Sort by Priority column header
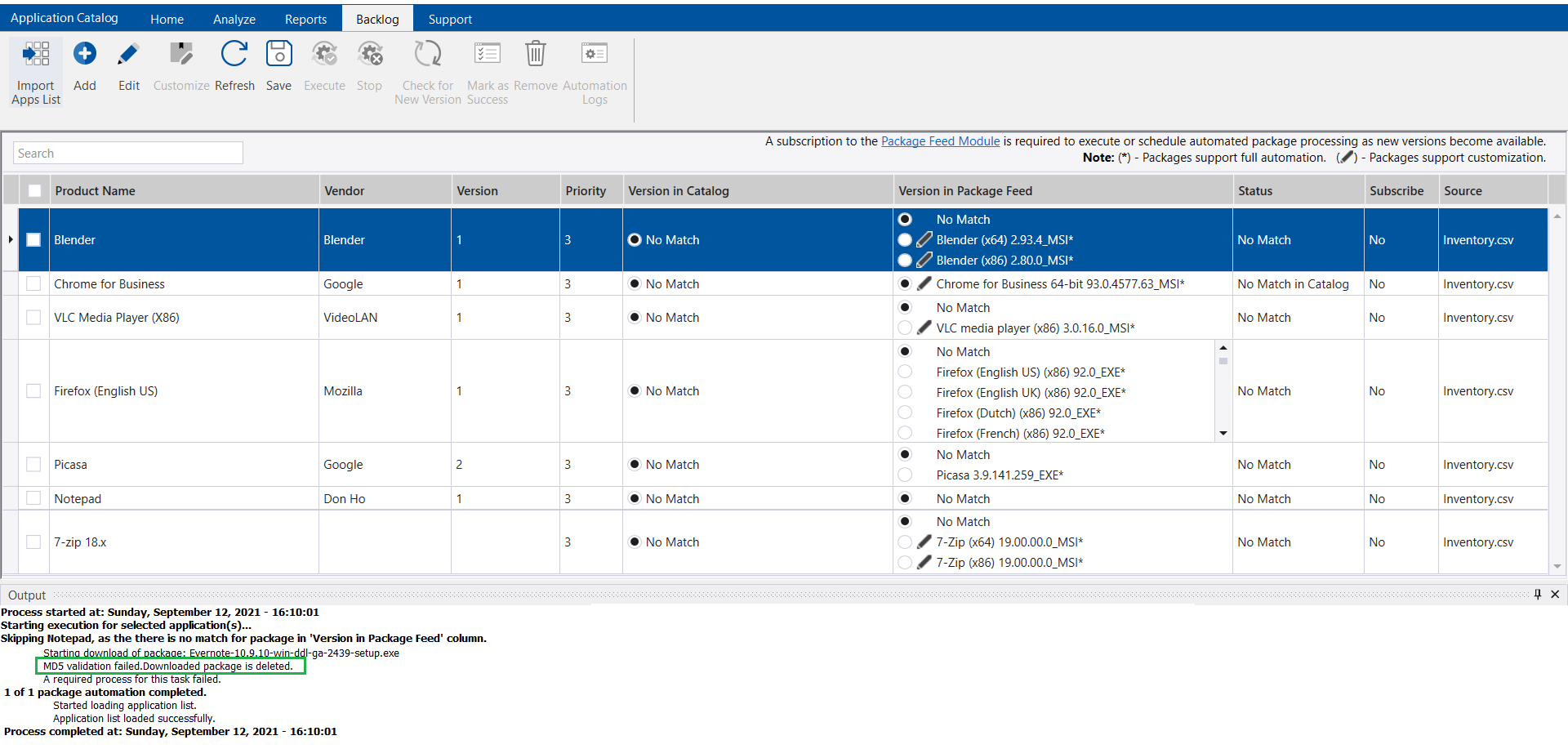This screenshot has height=749, width=1568. coord(591,190)
